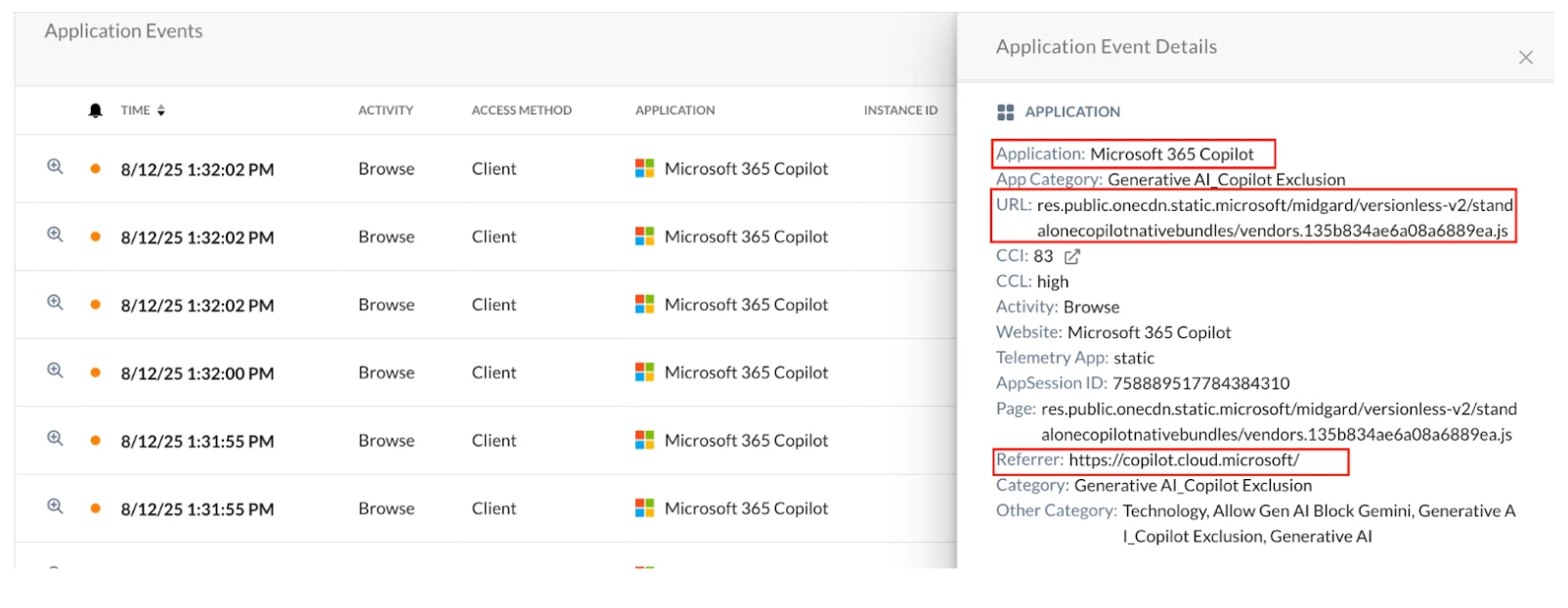
Task: Click the magnifier icon on the topmost 1:32:02 PM row
Action: 55,167
